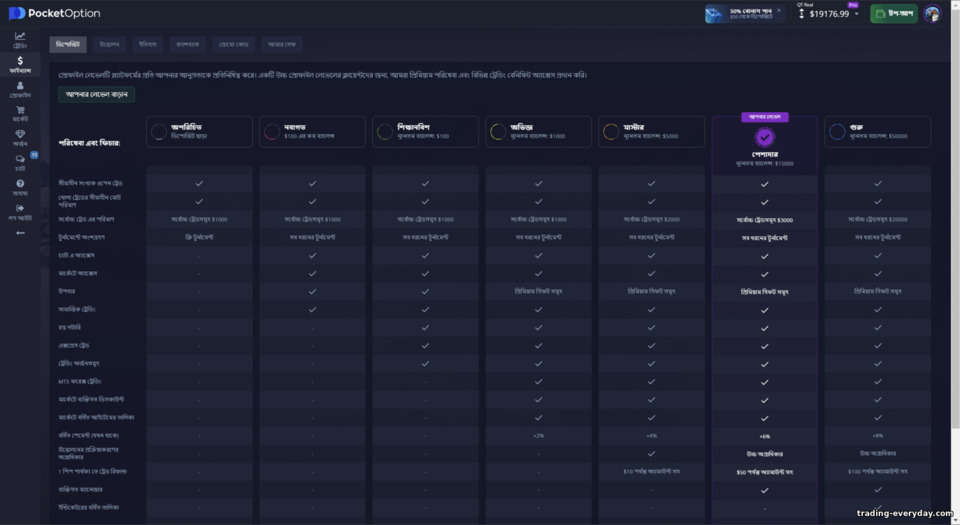This screenshot has height=525, width=960.
Task: Expand the $19176.99 account balance dropdown
Action: [857, 13]
